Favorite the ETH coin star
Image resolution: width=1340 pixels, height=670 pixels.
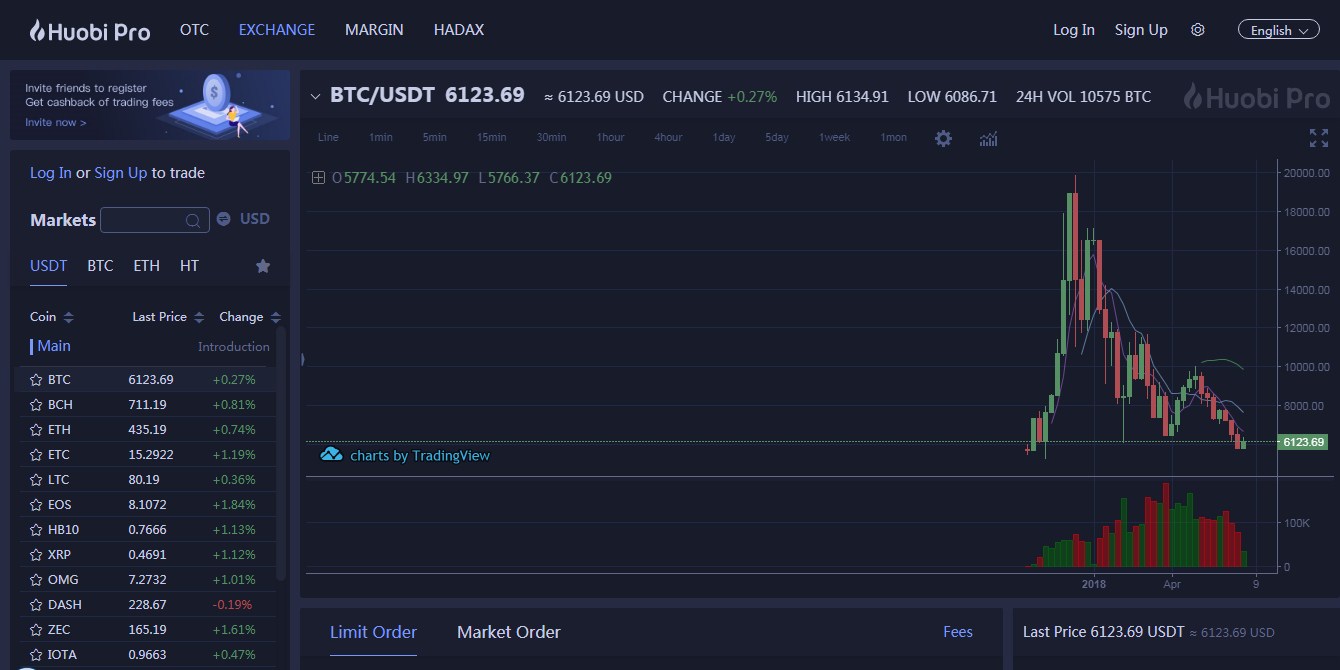coord(36,430)
